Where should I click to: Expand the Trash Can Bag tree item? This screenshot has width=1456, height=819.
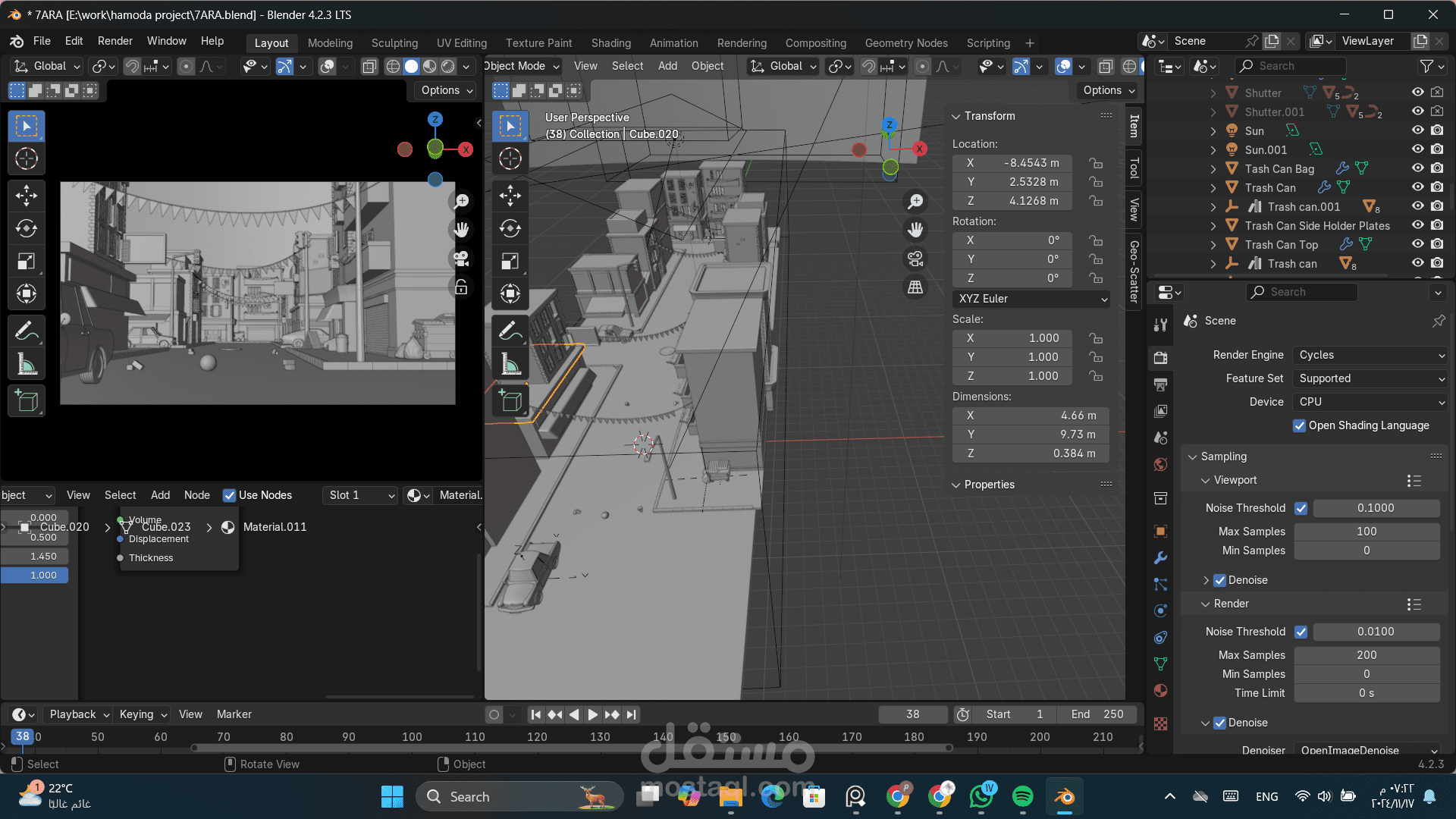pos(1213,169)
